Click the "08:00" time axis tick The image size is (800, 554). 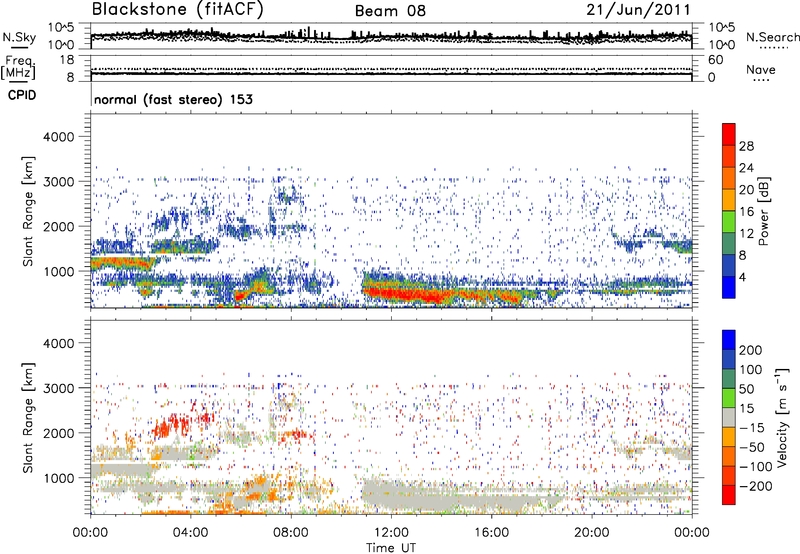pos(291,533)
